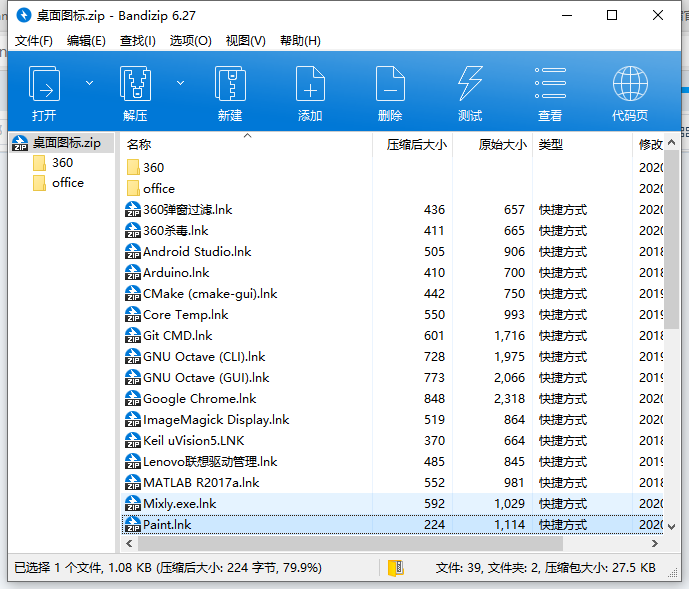The image size is (689, 589).
Task: Open the 视图(V) menu
Action: pyautogui.click(x=246, y=41)
